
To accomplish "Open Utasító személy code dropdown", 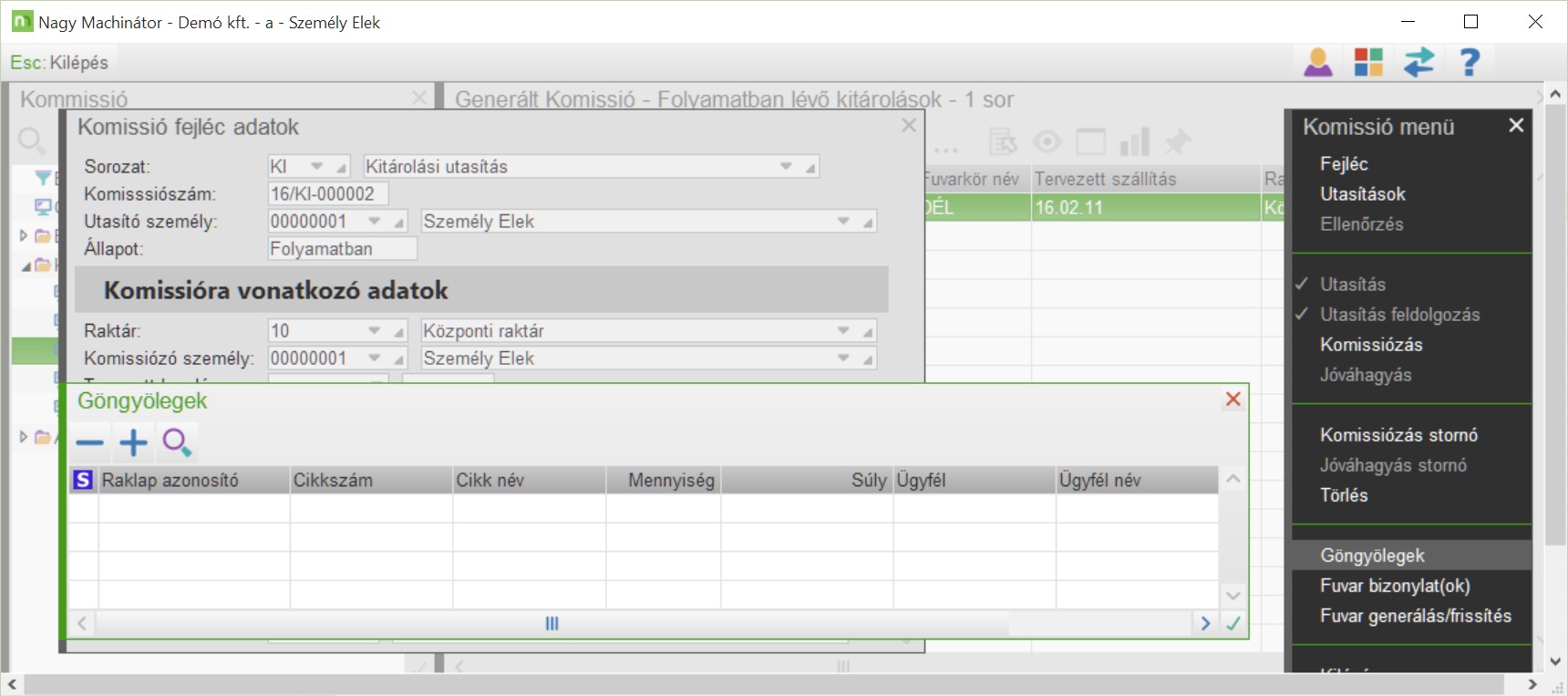I will click(x=374, y=221).
